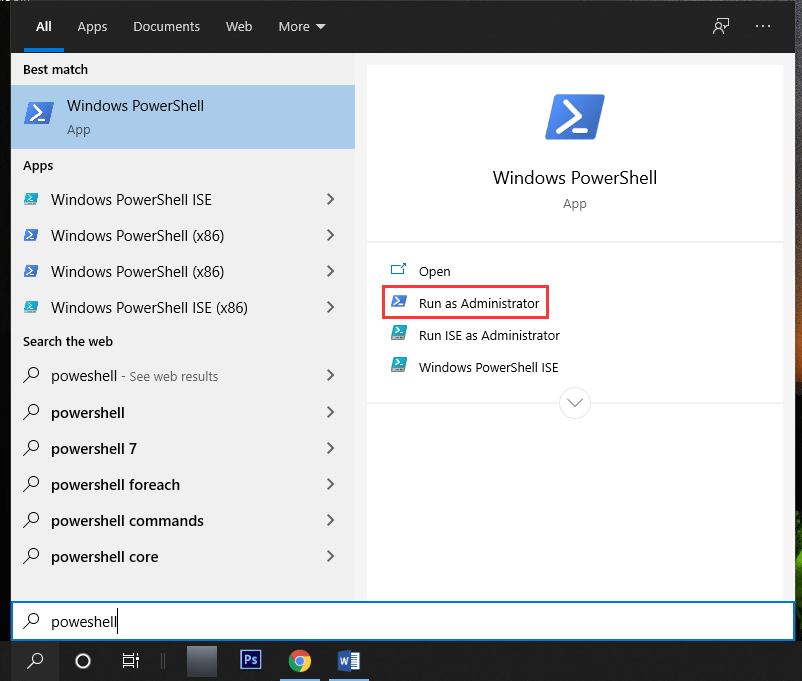Viewport: 802px width, 681px height.
Task: Click the taskbar search magnifier icon
Action: pyautogui.click(x=35, y=661)
